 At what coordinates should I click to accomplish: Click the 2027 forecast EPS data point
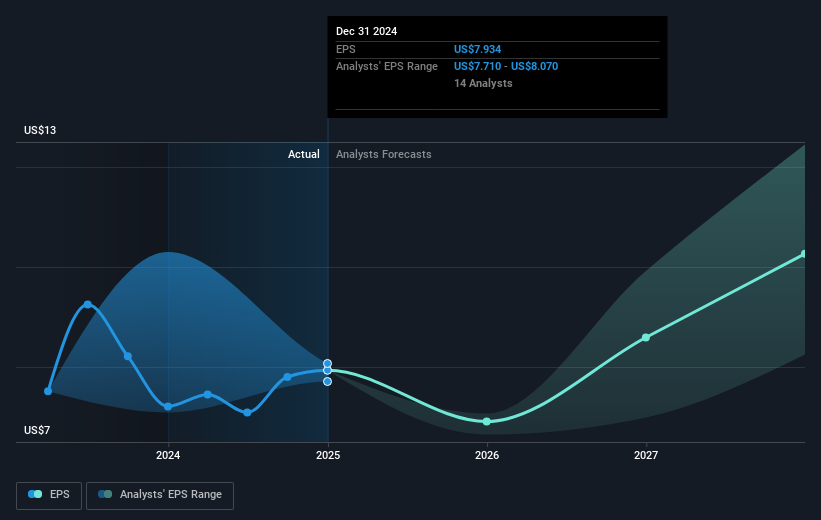pos(646,338)
